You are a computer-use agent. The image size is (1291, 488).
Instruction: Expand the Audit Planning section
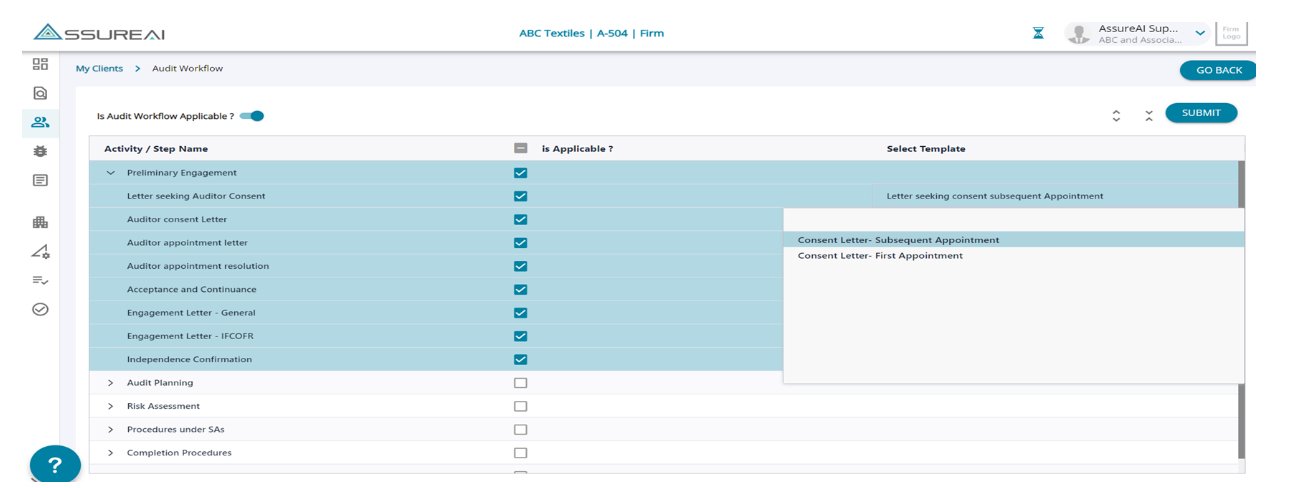point(110,383)
